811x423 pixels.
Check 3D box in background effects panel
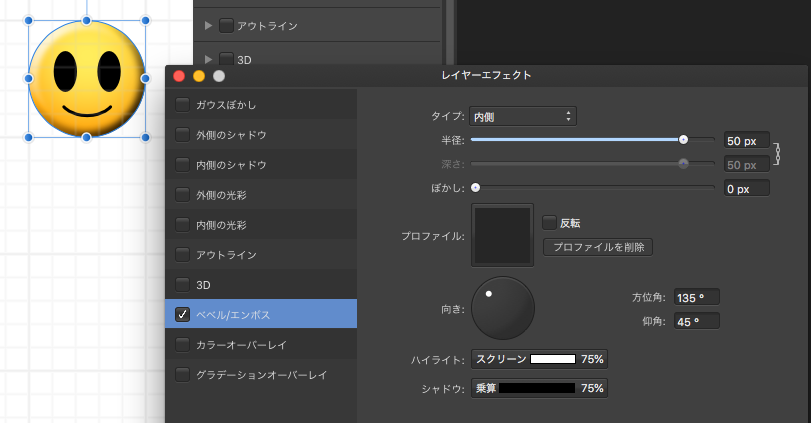(x=226, y=58)
